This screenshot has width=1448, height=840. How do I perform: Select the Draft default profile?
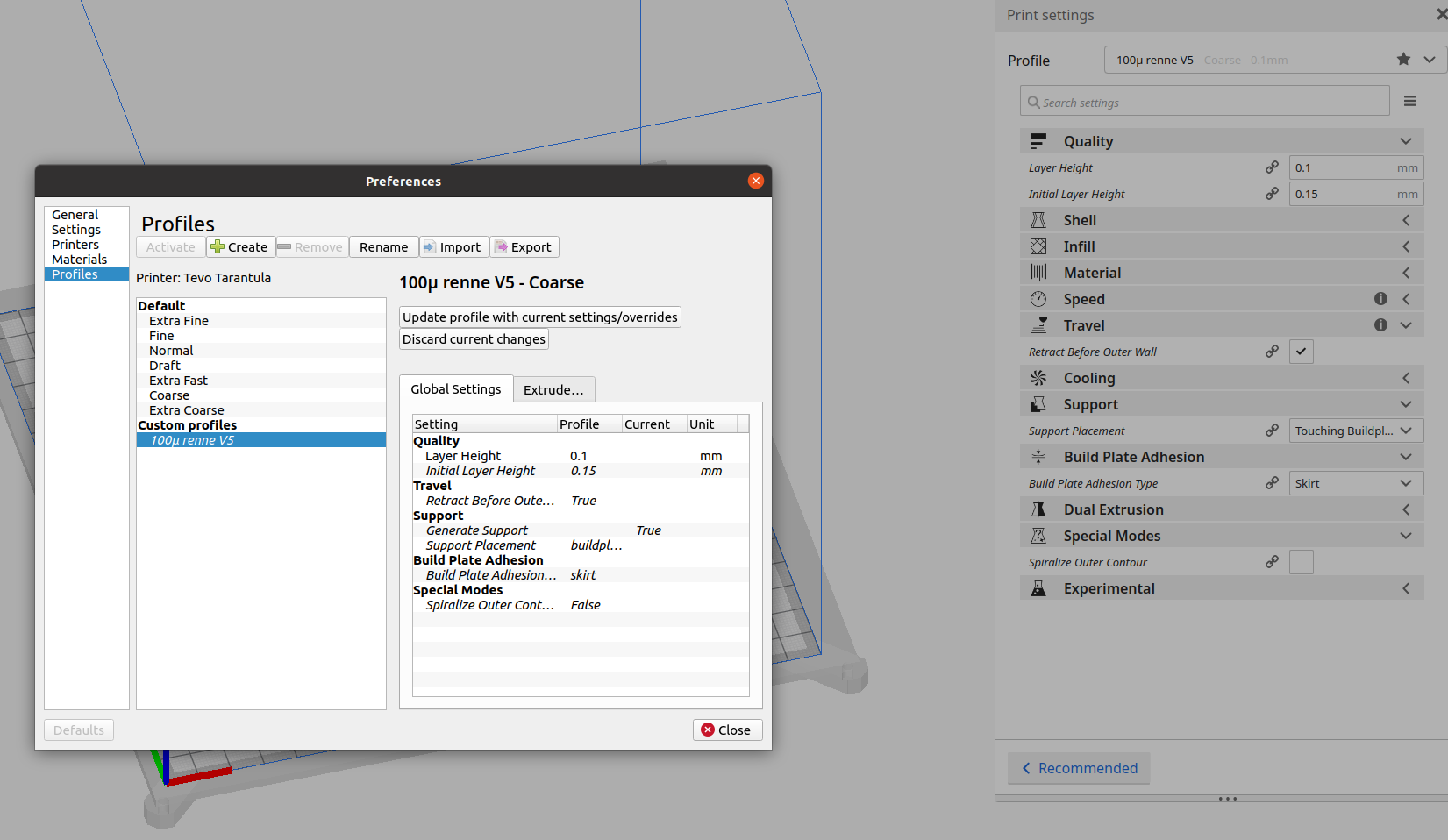tap(261, 366)
